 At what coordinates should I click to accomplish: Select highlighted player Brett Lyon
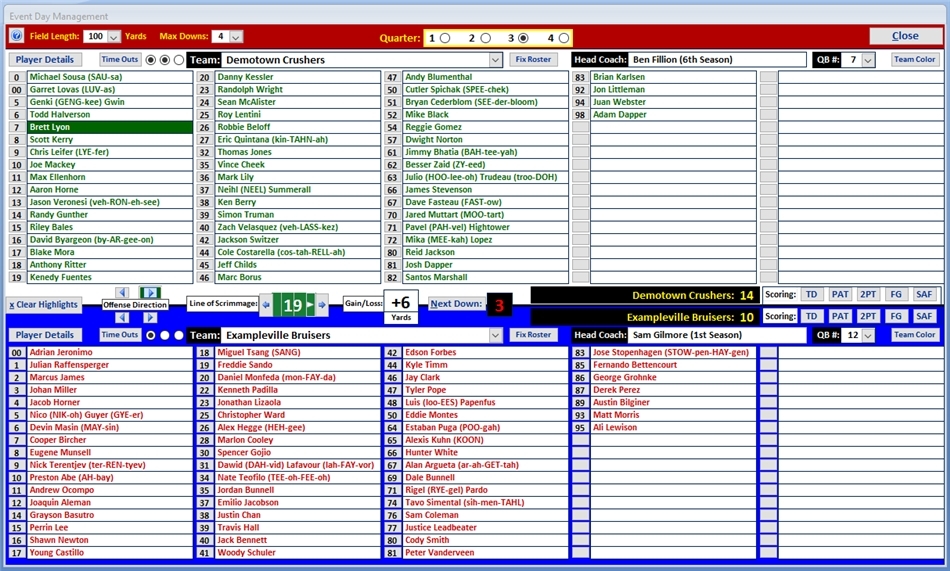pos(110,127)
